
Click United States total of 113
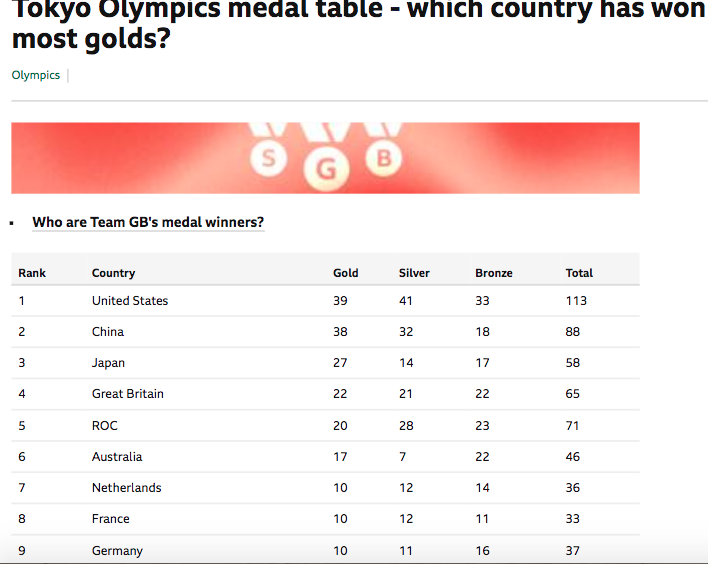pos(576,301)
